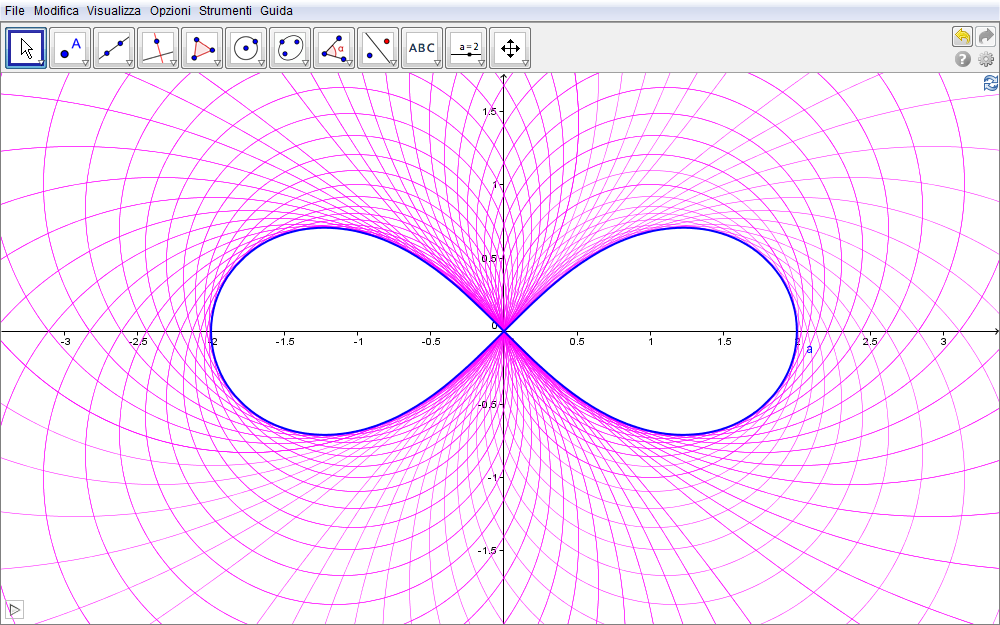Refresh the view with blue arrows icon
The width and height of the screenshot is (1000, 625).
(x=990, y=83)
